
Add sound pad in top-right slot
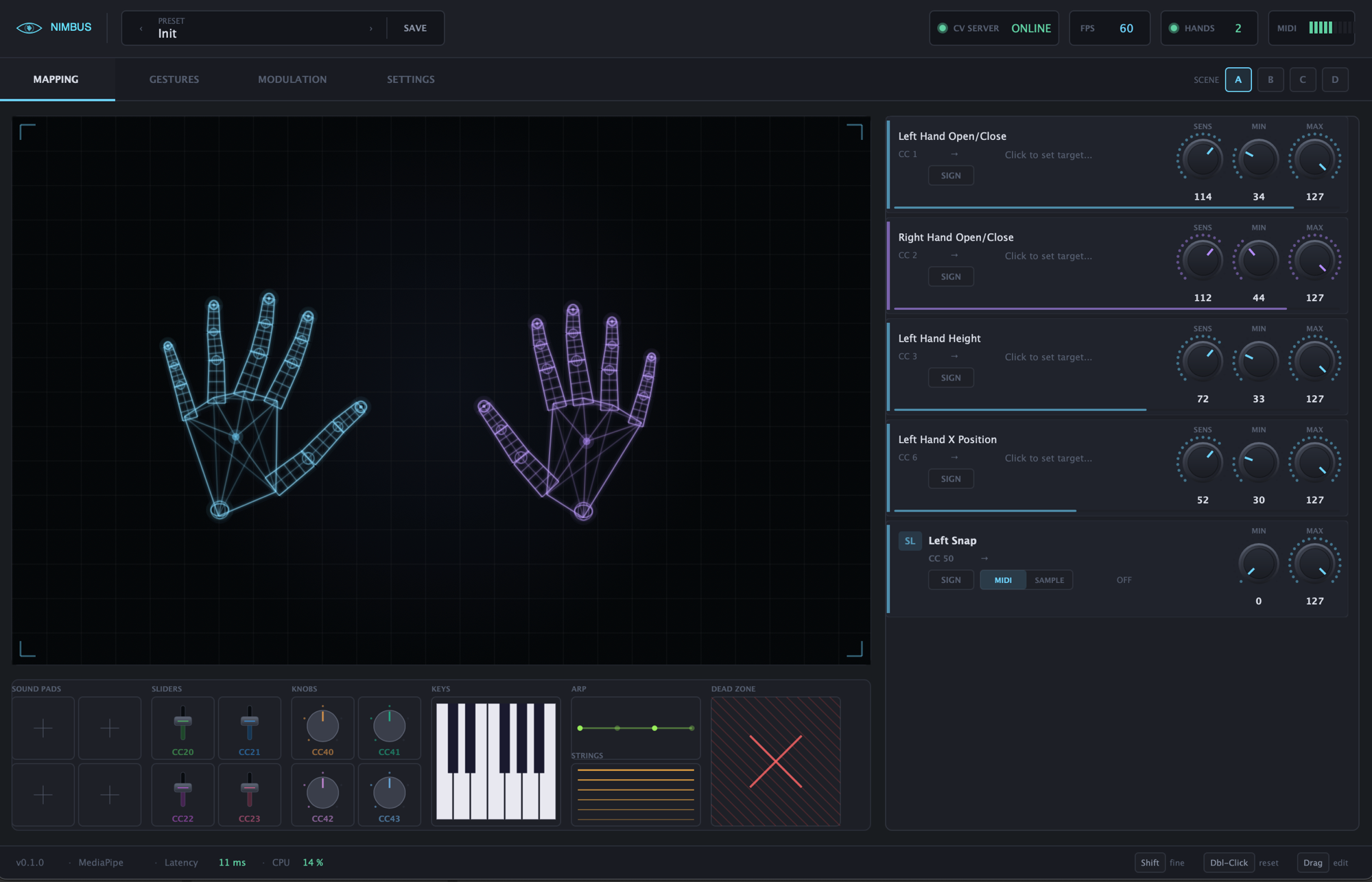[110, 728]
